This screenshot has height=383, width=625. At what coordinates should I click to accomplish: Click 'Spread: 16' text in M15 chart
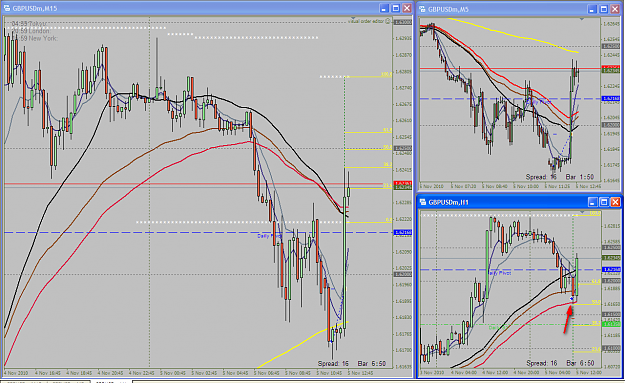[333, 363]
